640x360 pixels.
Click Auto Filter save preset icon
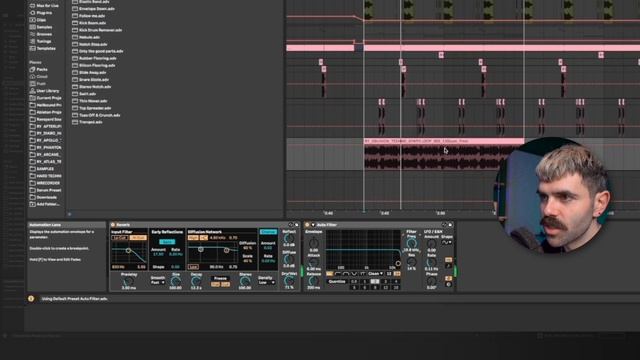coord(450,225)
